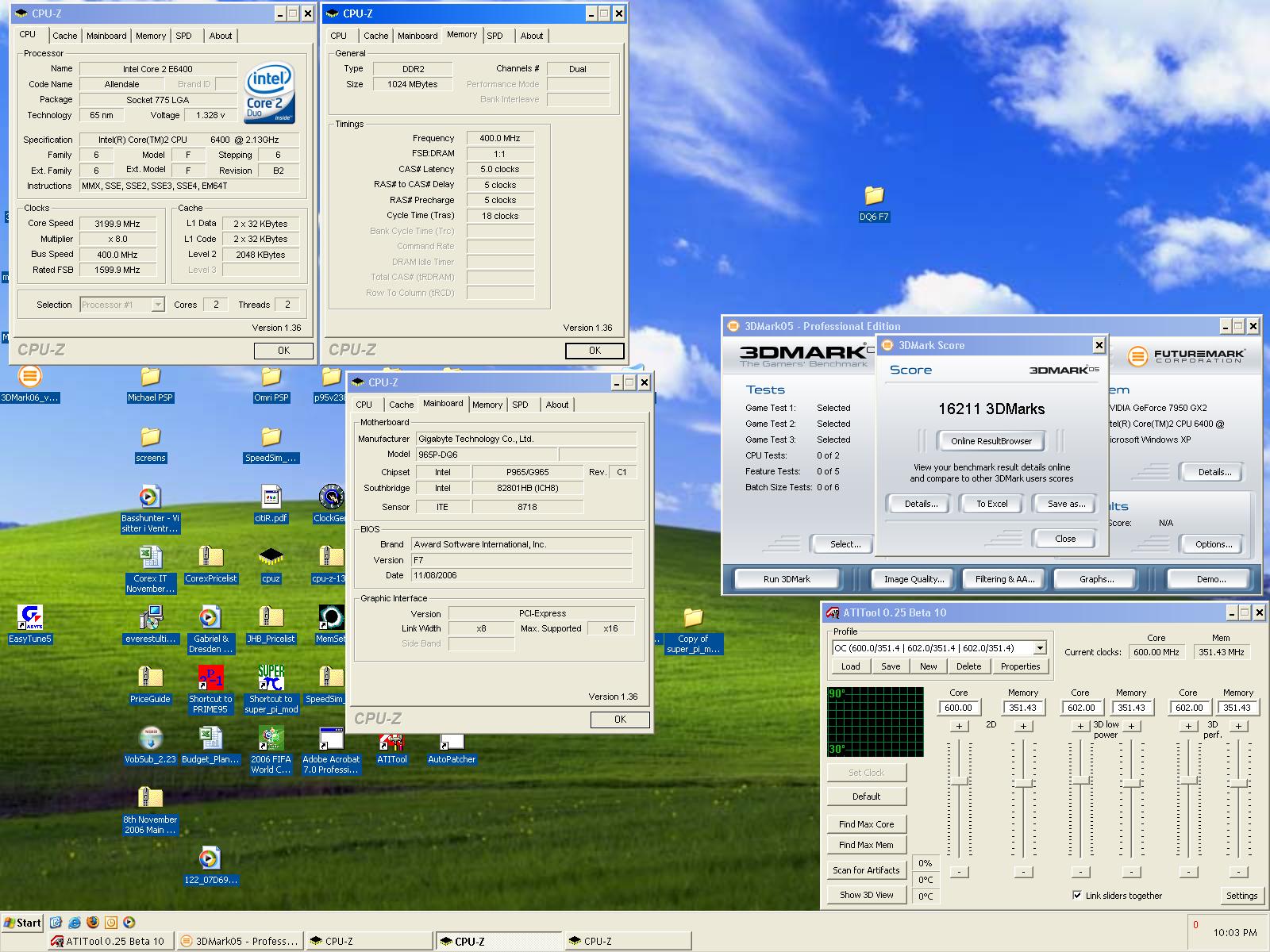Click the 2D Core clock slider

pyautogui.click(x=959, y=782)
